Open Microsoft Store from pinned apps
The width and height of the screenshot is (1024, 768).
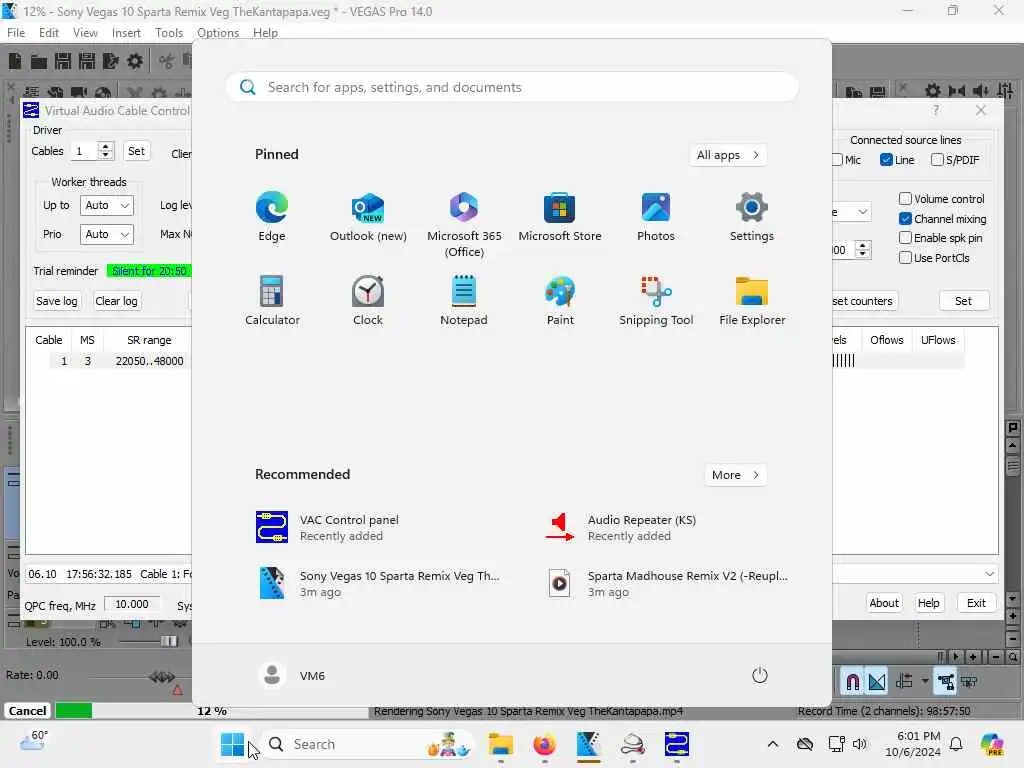coord(560,217)
